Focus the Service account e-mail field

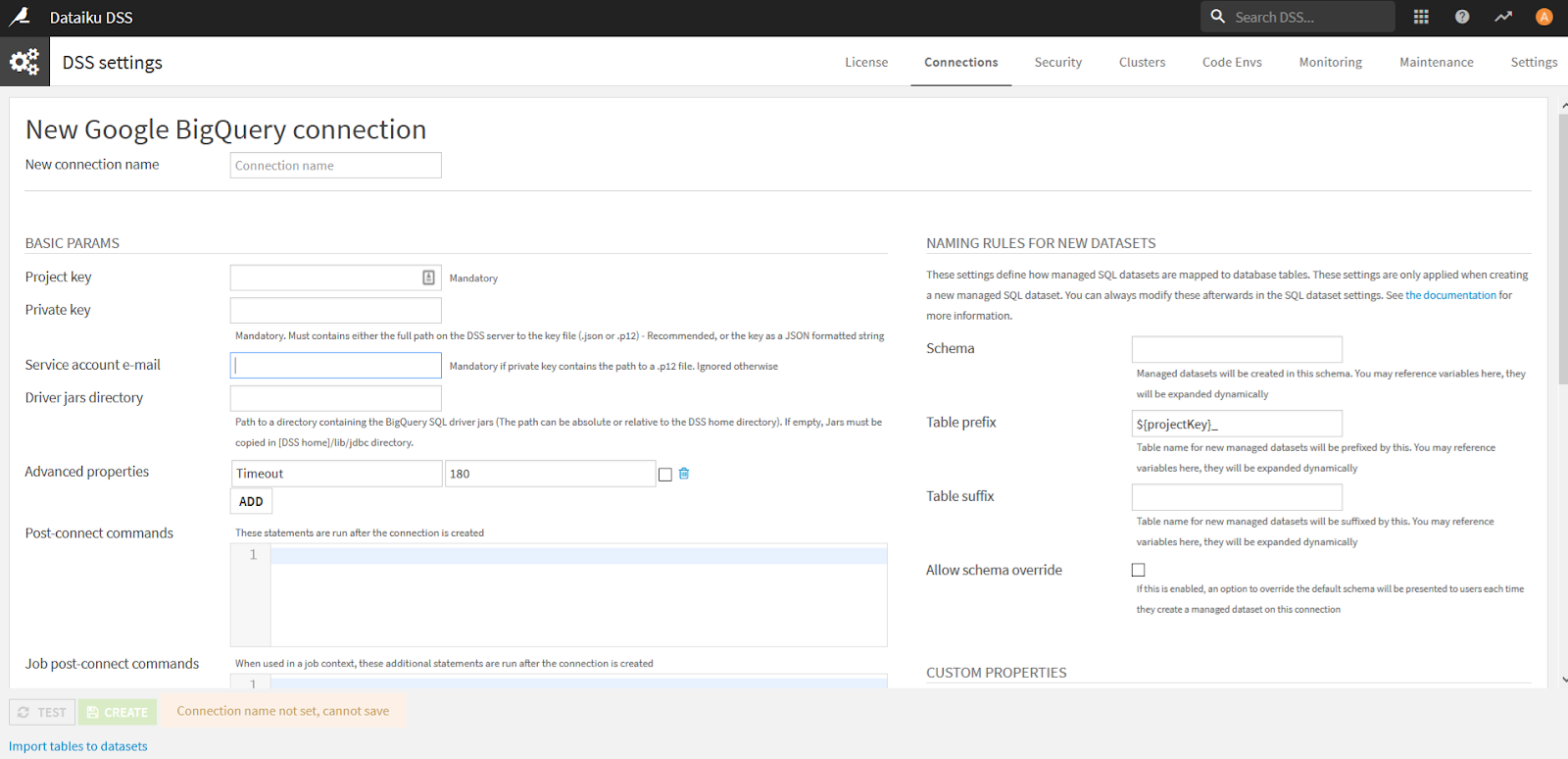point(335,365)
